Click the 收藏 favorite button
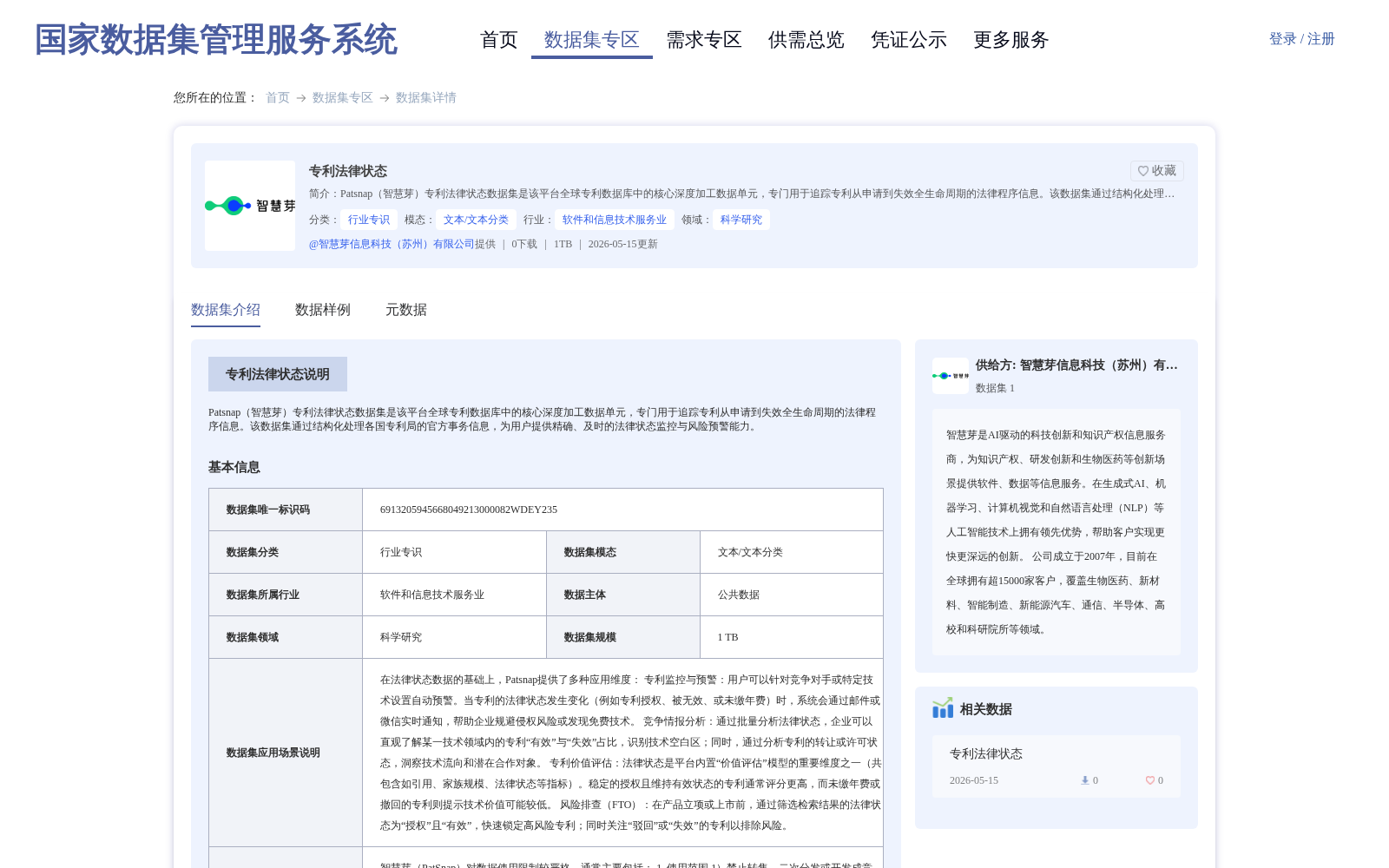1389x868 pixels. tap(1156, 171)
